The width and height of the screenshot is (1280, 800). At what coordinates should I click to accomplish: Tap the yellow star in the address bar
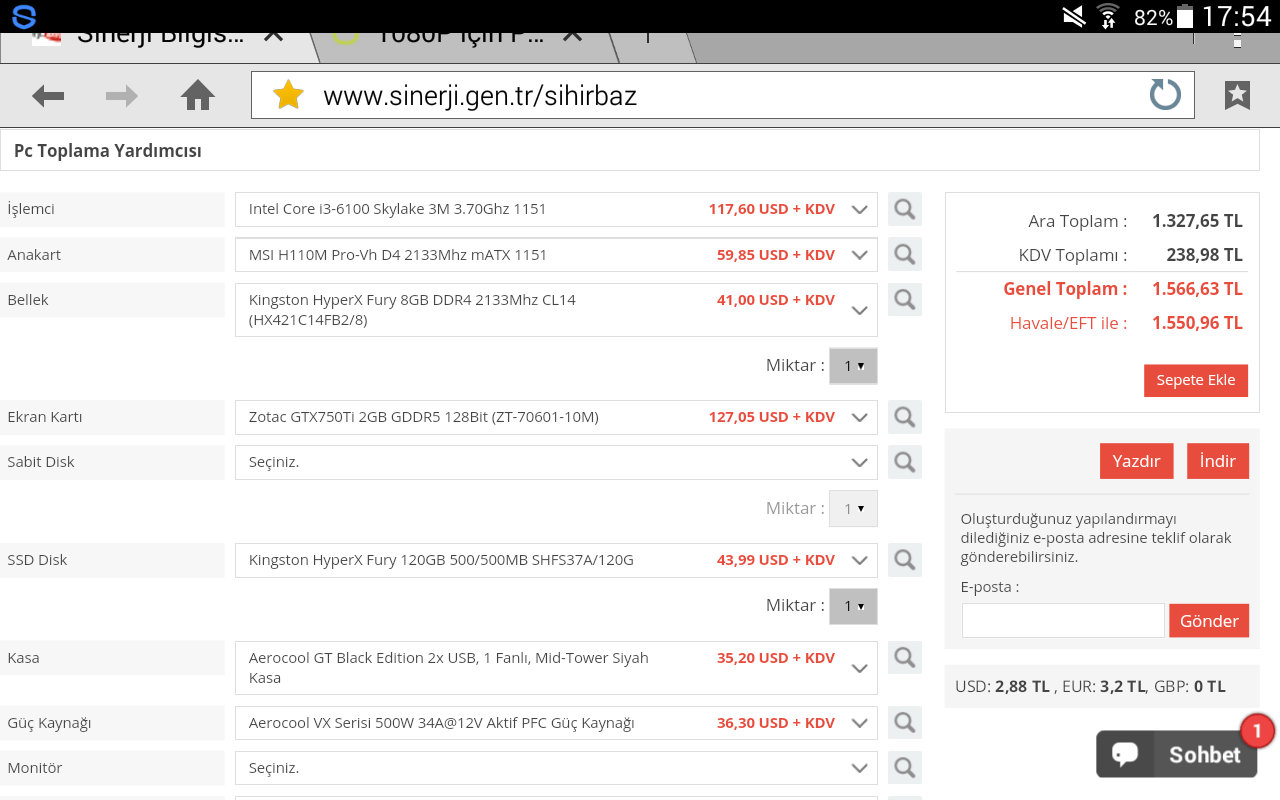click(x=288, y=95)
